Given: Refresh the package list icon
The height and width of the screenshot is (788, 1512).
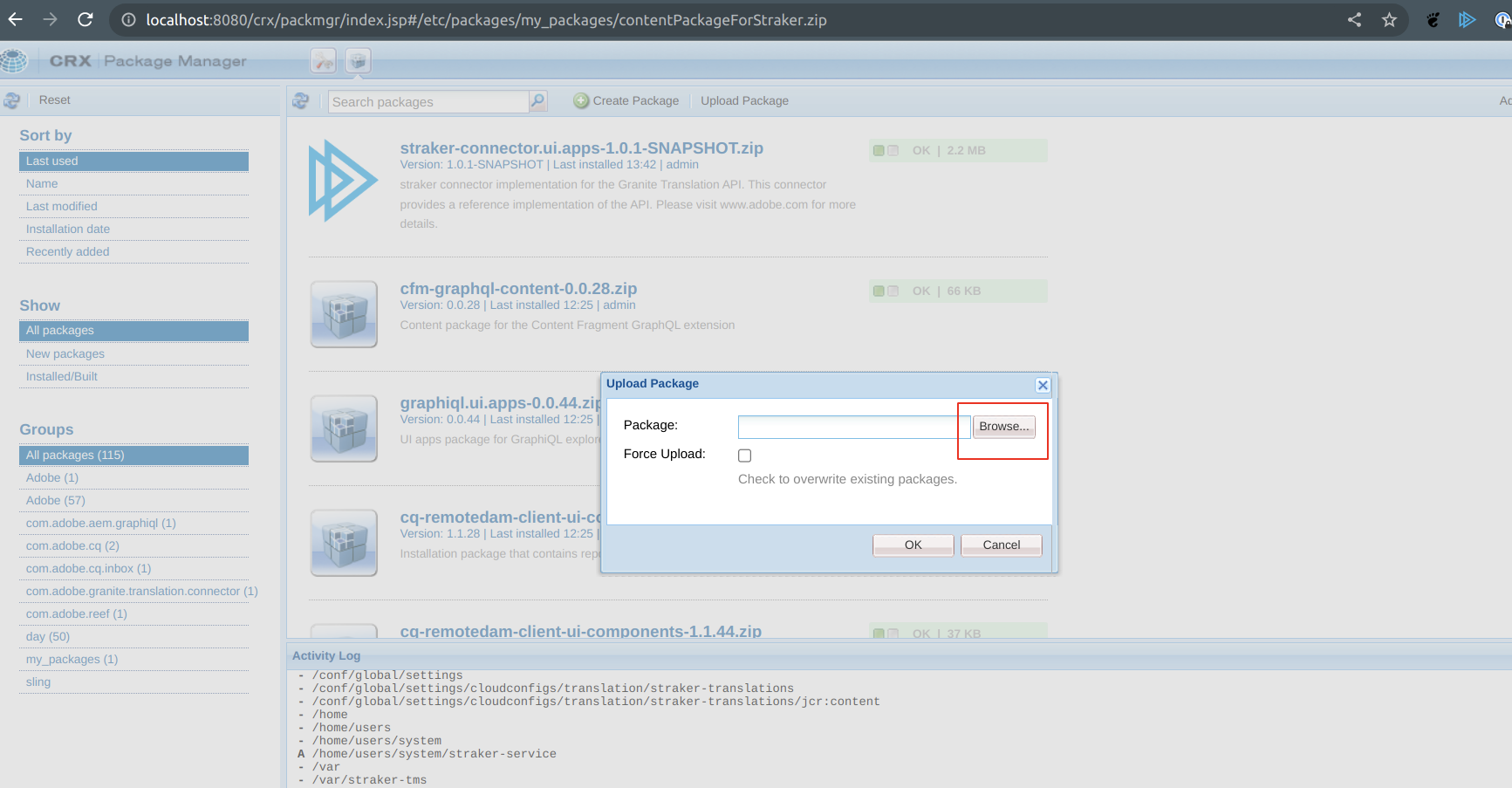Looking at the screenshot, I should click(301, 101).
